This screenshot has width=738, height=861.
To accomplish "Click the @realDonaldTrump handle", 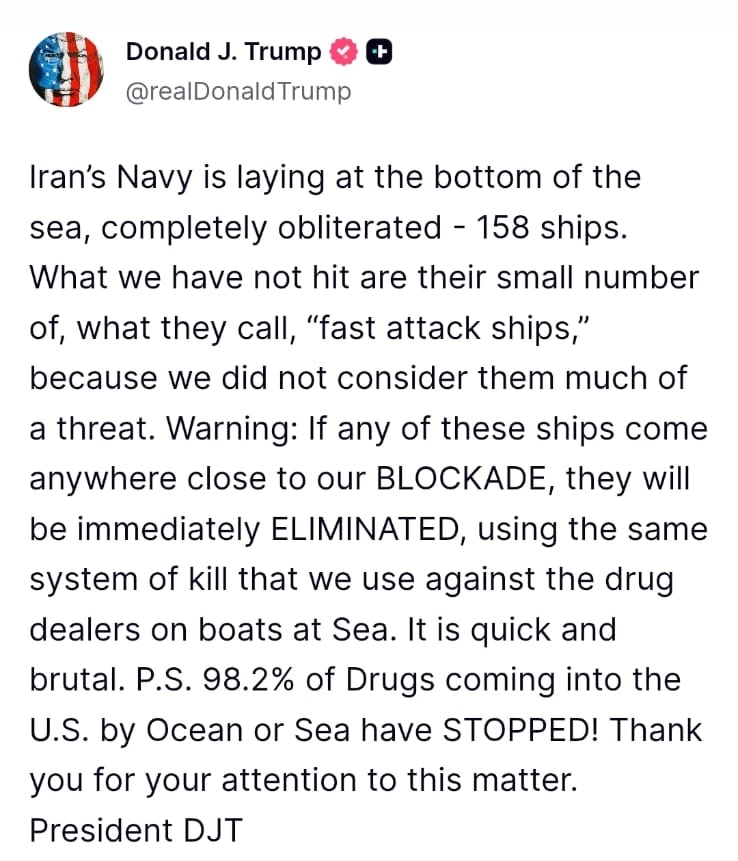I will 238,92.
